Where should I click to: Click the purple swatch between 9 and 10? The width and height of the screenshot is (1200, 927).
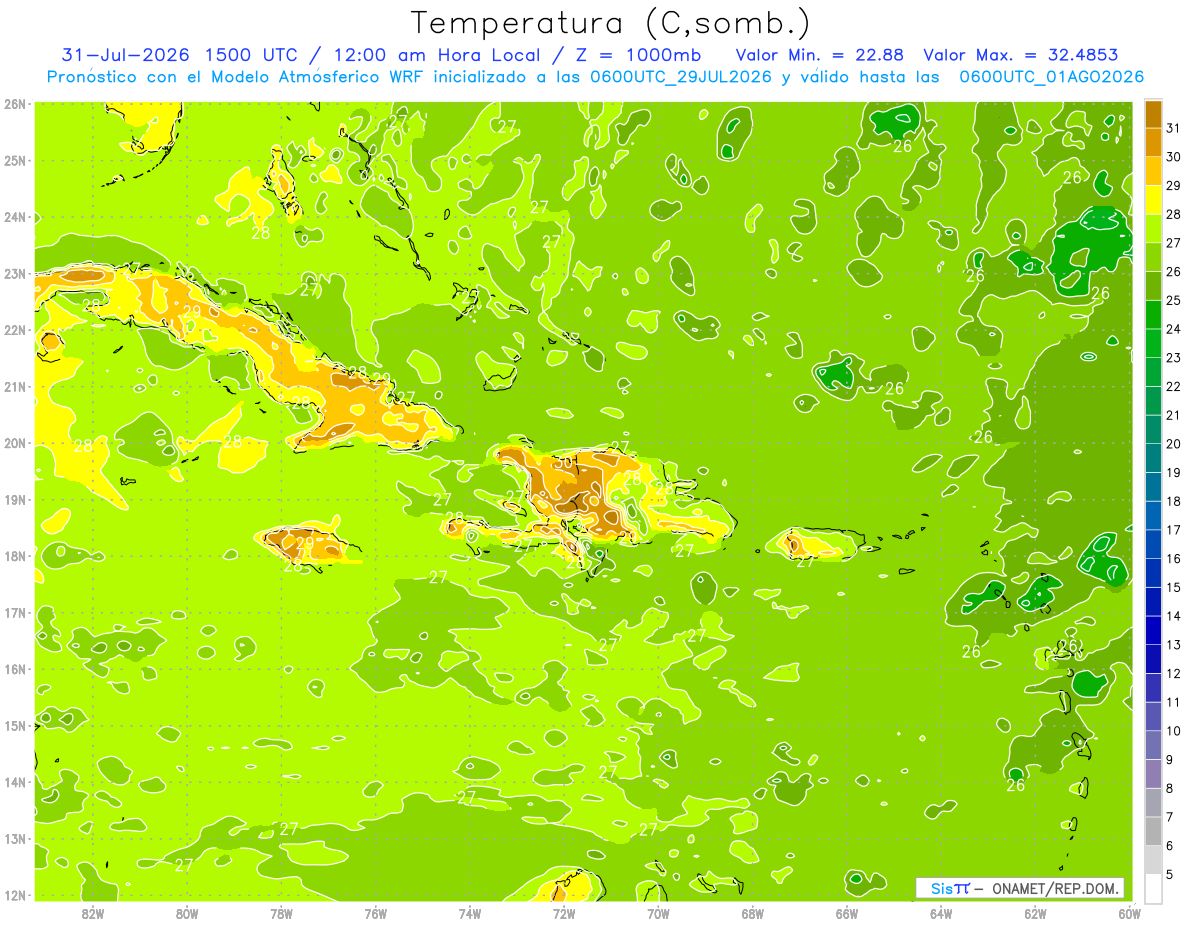point(1153,745)
